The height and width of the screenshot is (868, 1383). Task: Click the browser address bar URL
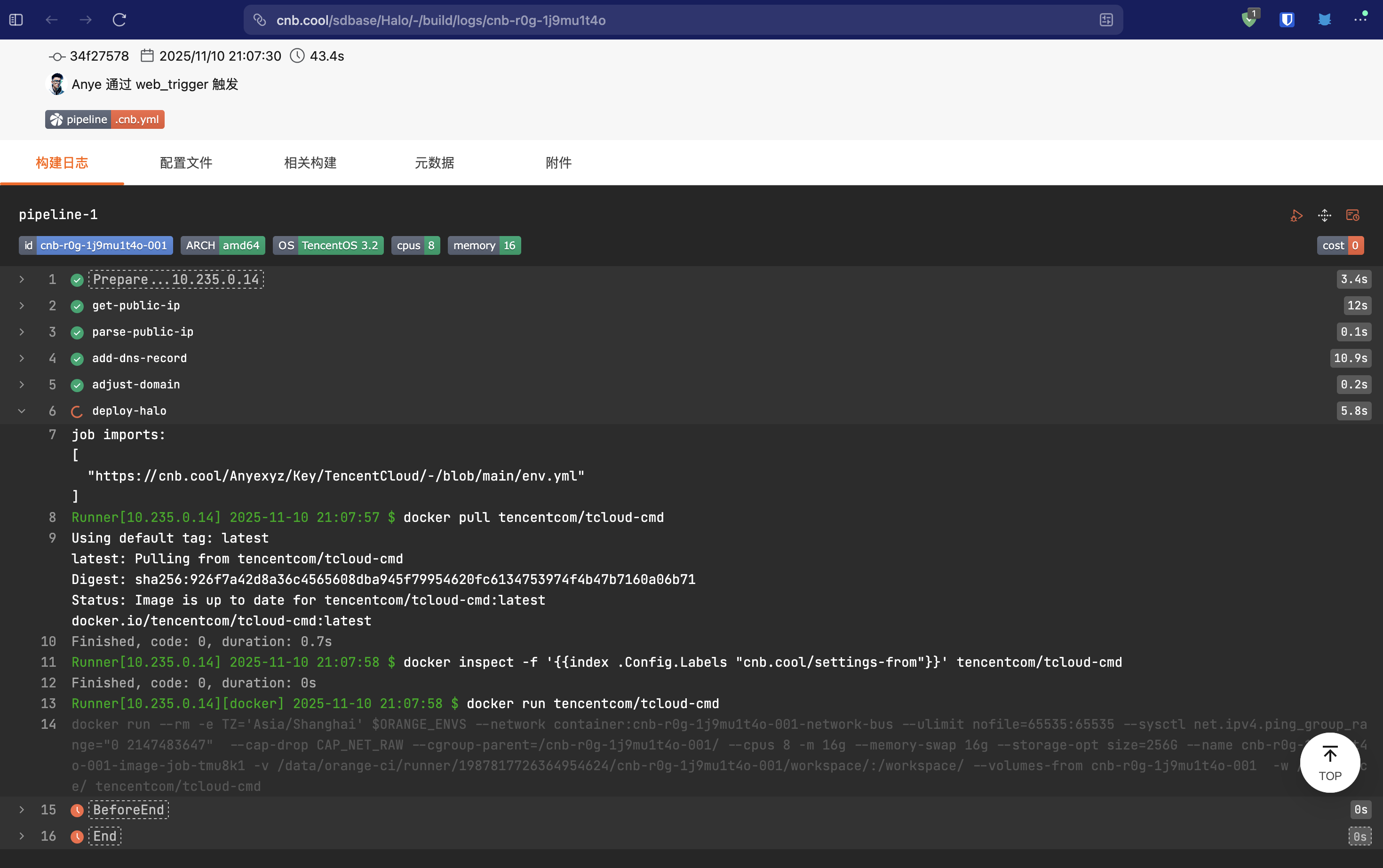[440, 20]
